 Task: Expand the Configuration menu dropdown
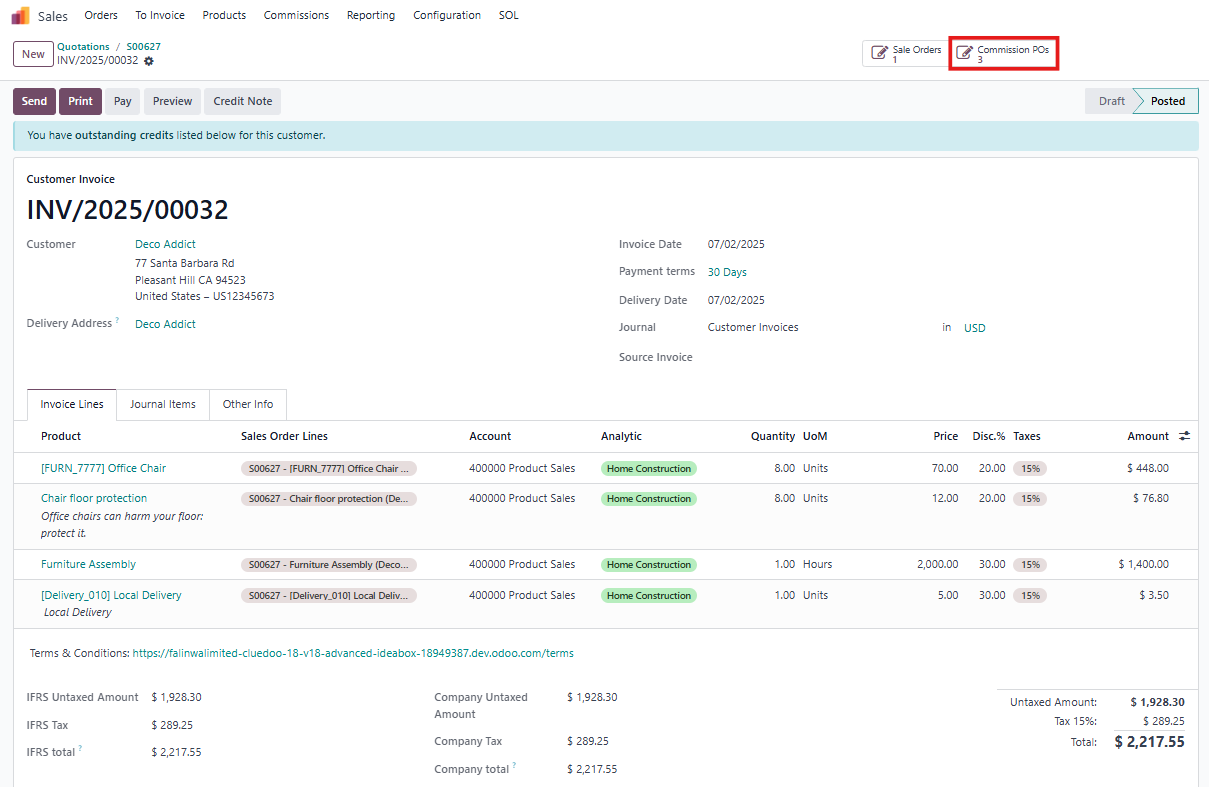(x=446, y=15)
